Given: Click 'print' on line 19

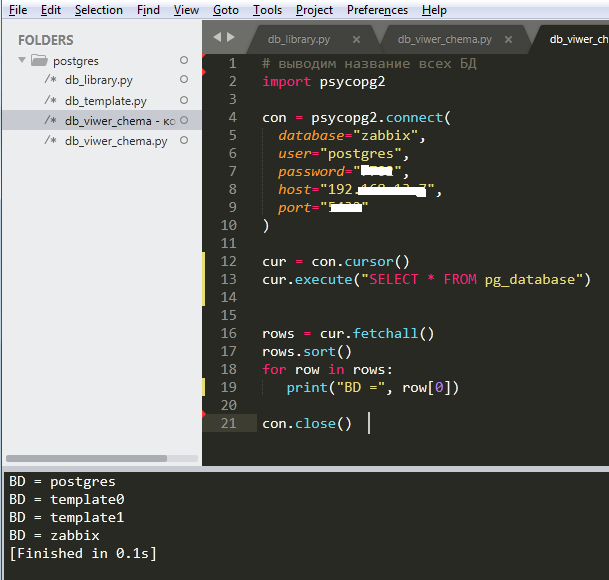Looking at the screenshot, I should point(307,388).
